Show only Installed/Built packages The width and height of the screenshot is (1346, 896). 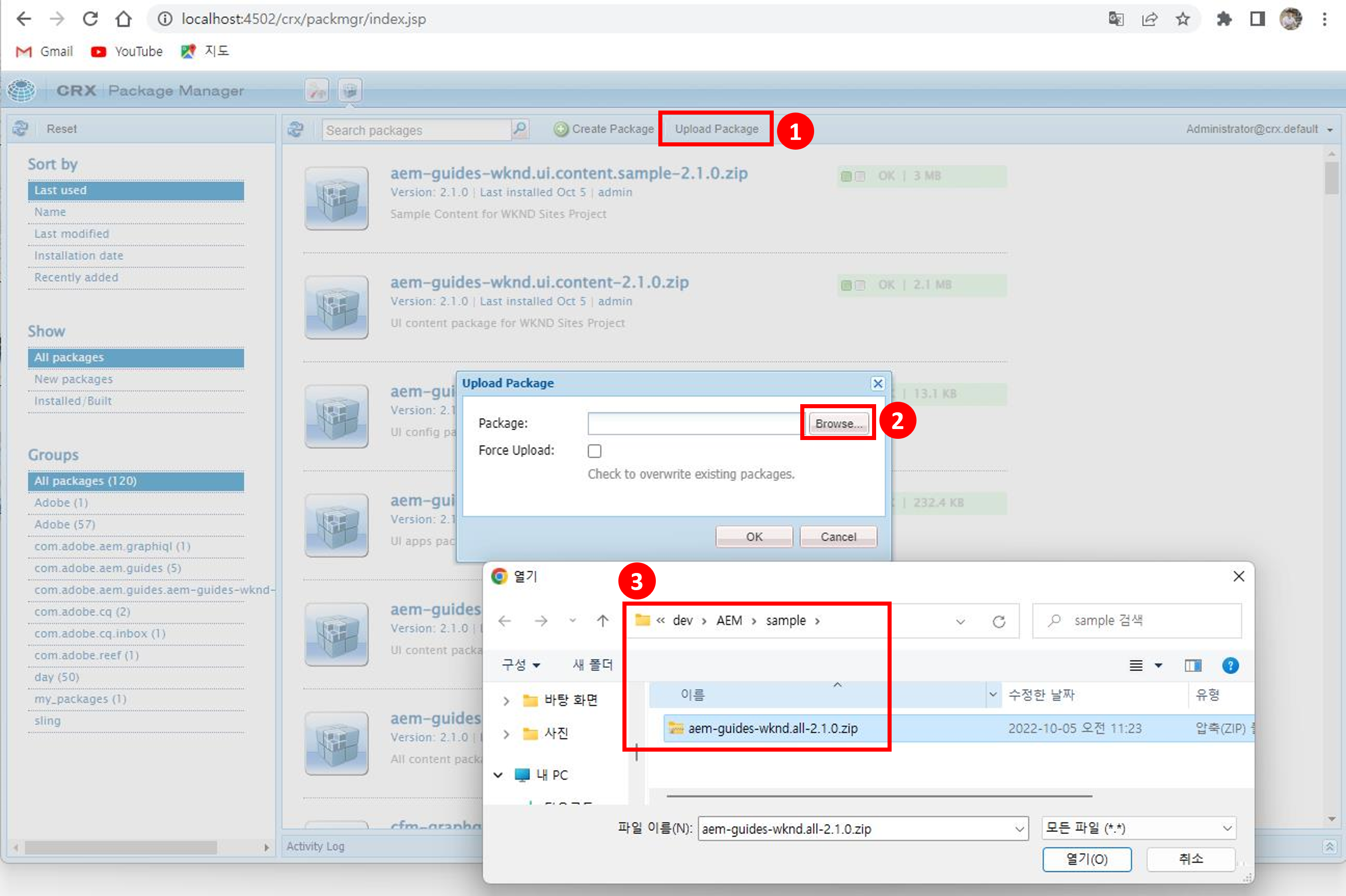pos(73,401)
